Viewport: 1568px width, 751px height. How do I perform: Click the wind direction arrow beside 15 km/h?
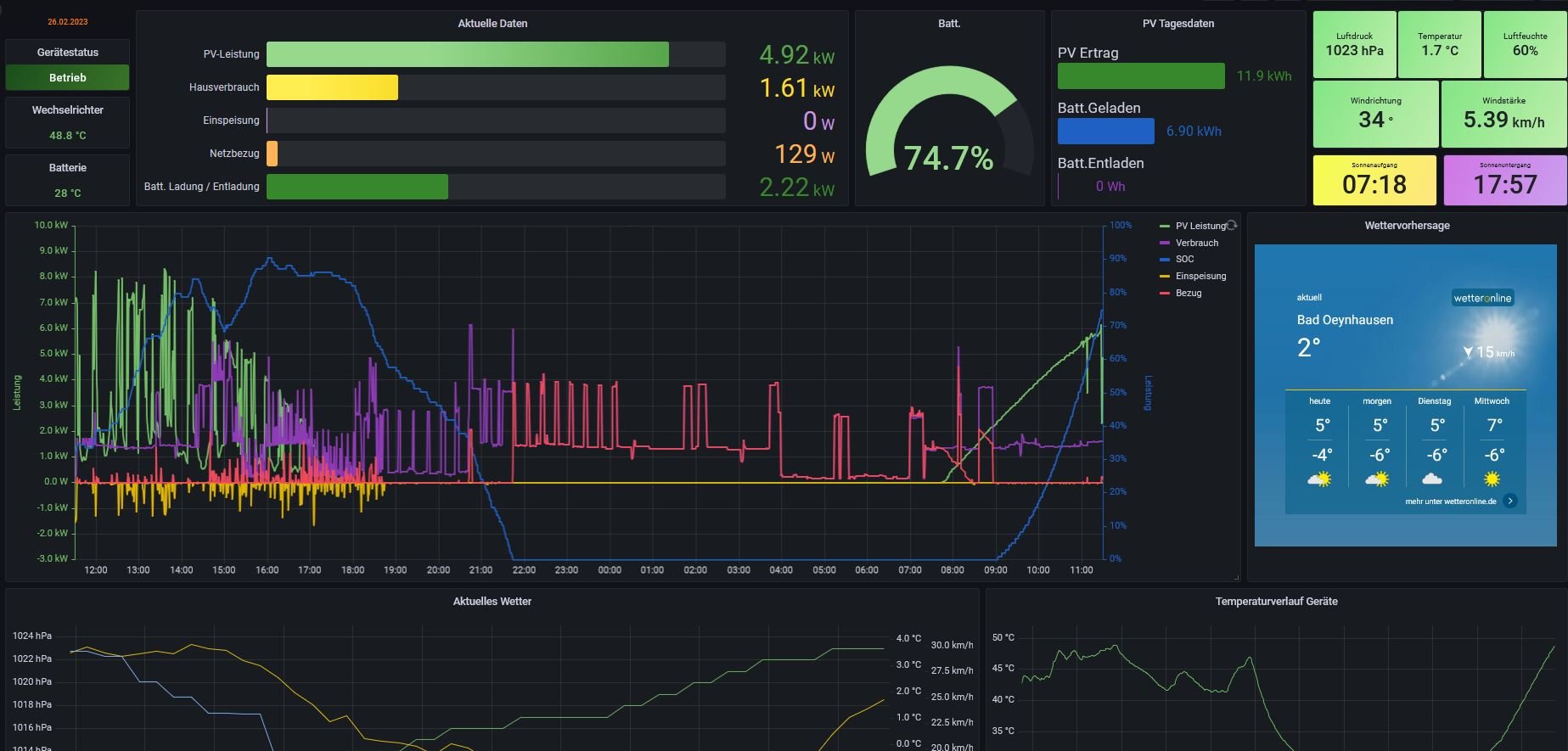1468,351
